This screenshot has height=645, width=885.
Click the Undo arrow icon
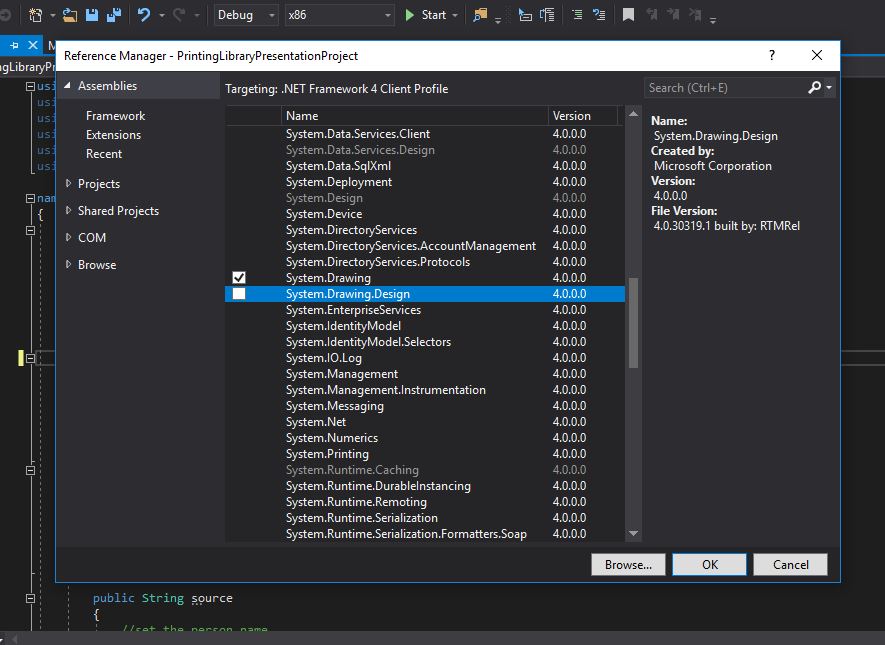click(x=144, y=15)
